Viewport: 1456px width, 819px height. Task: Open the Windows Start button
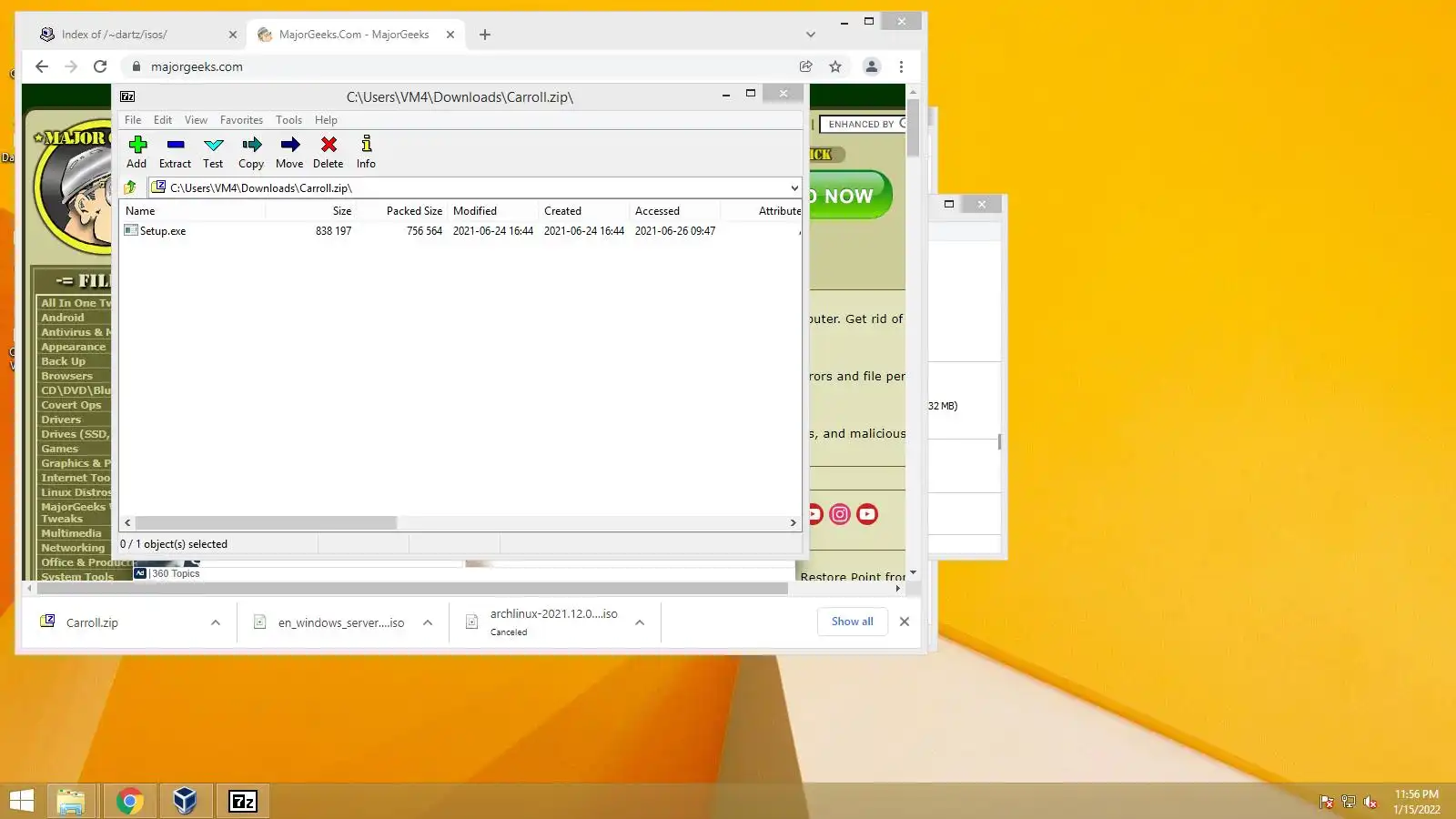pyautogui.click(x=21, y=801)
